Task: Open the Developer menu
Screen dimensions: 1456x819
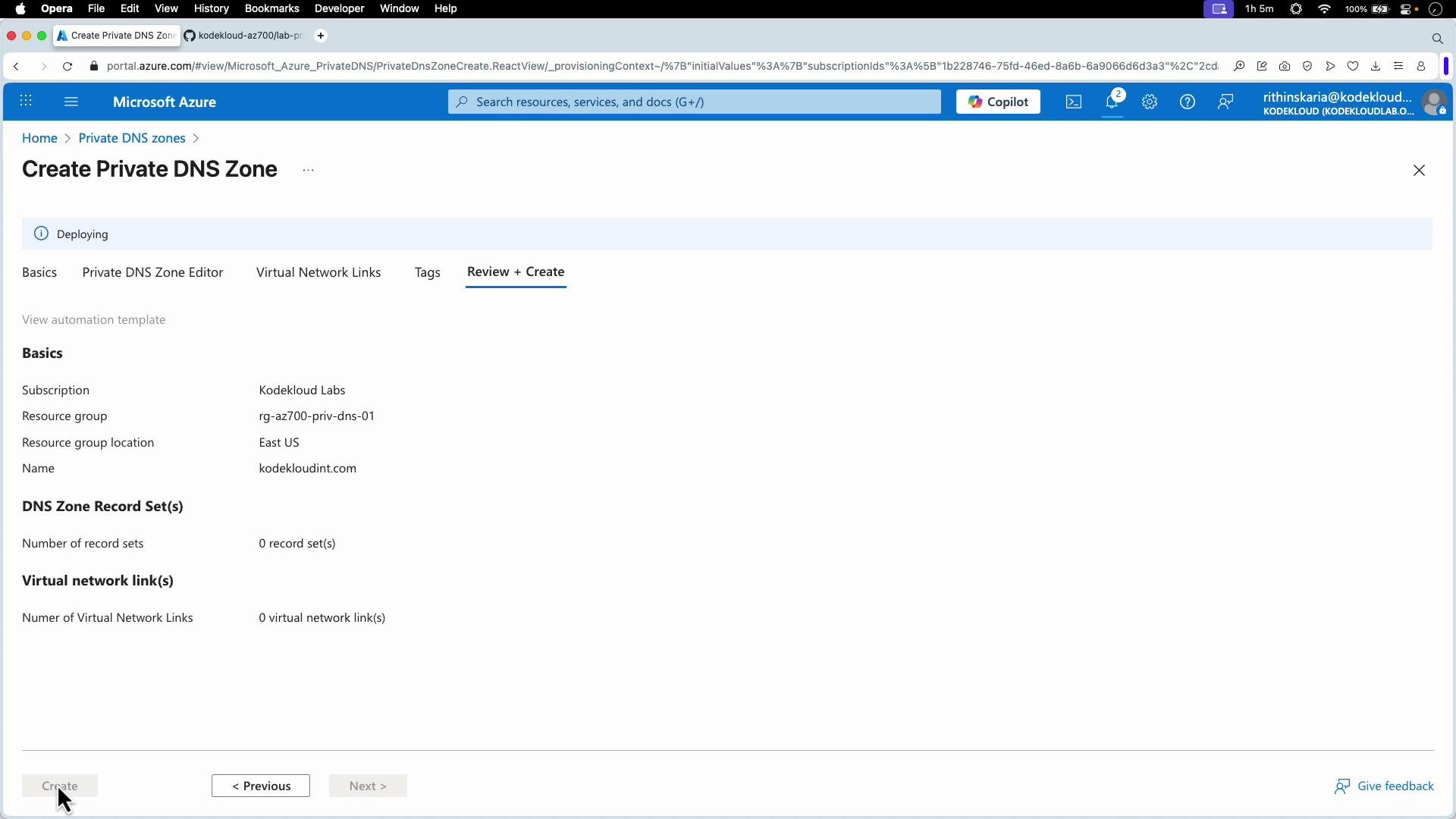Action: point(340,8)
